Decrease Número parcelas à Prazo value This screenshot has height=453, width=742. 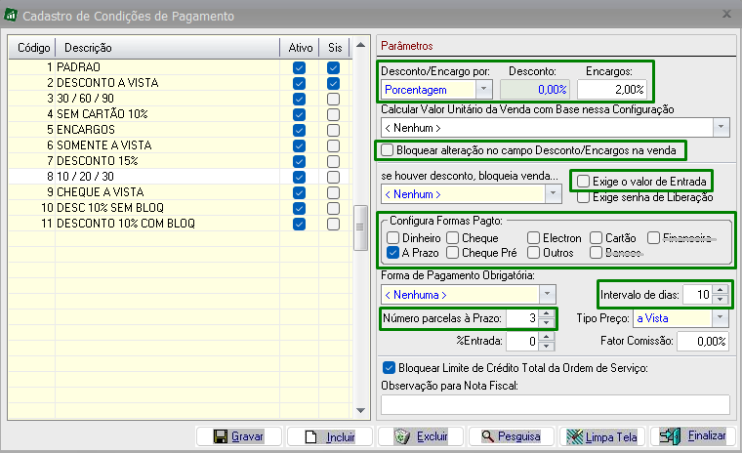click(x=547, y=323)
